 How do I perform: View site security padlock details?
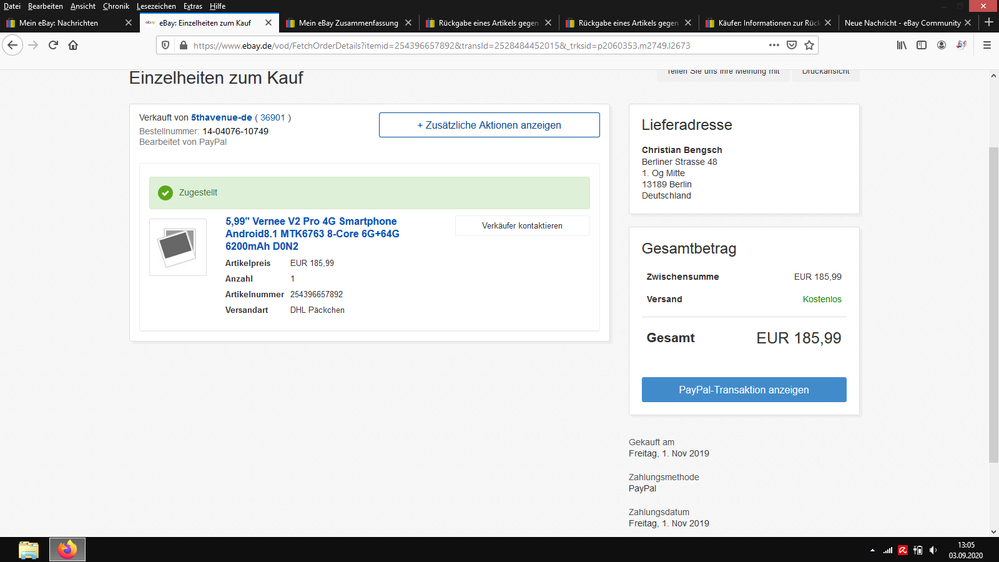tap(183, 45)
